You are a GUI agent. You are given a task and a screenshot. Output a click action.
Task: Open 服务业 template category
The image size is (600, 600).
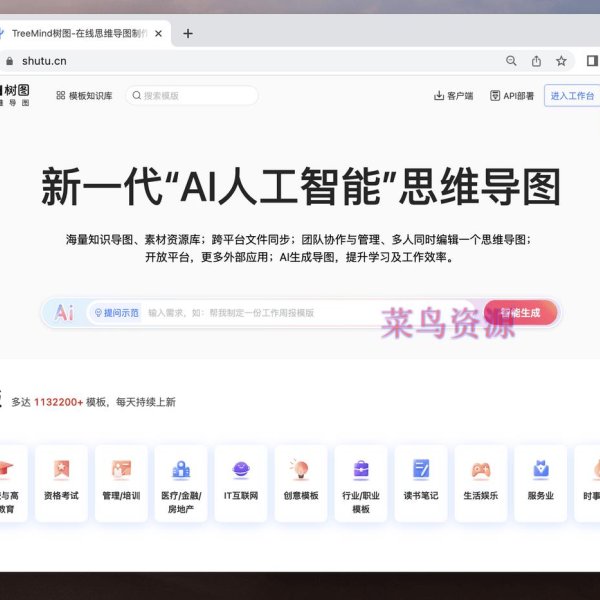(x=541, y=483)
